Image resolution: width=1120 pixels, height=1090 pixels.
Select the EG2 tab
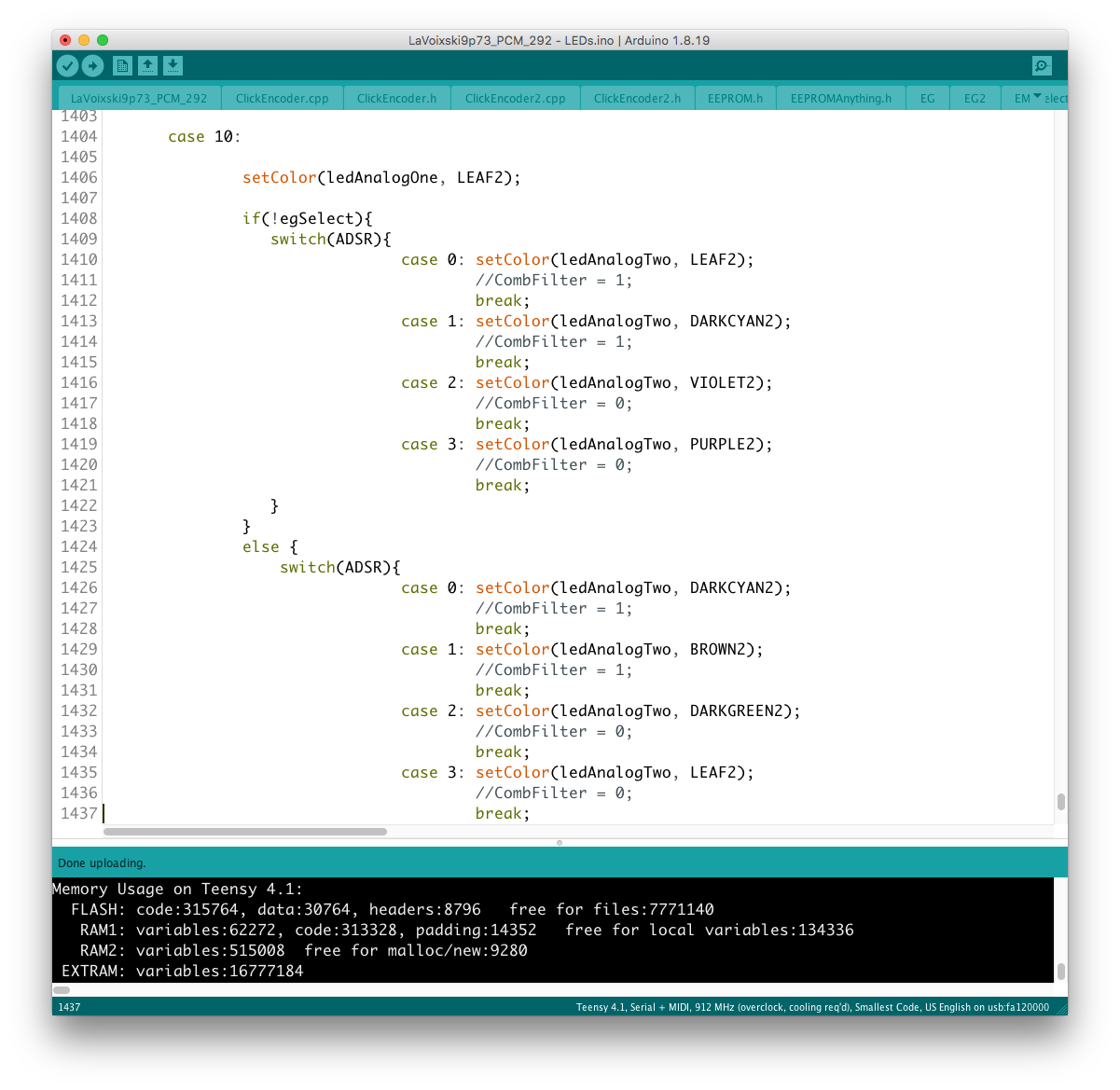point(975,98)
